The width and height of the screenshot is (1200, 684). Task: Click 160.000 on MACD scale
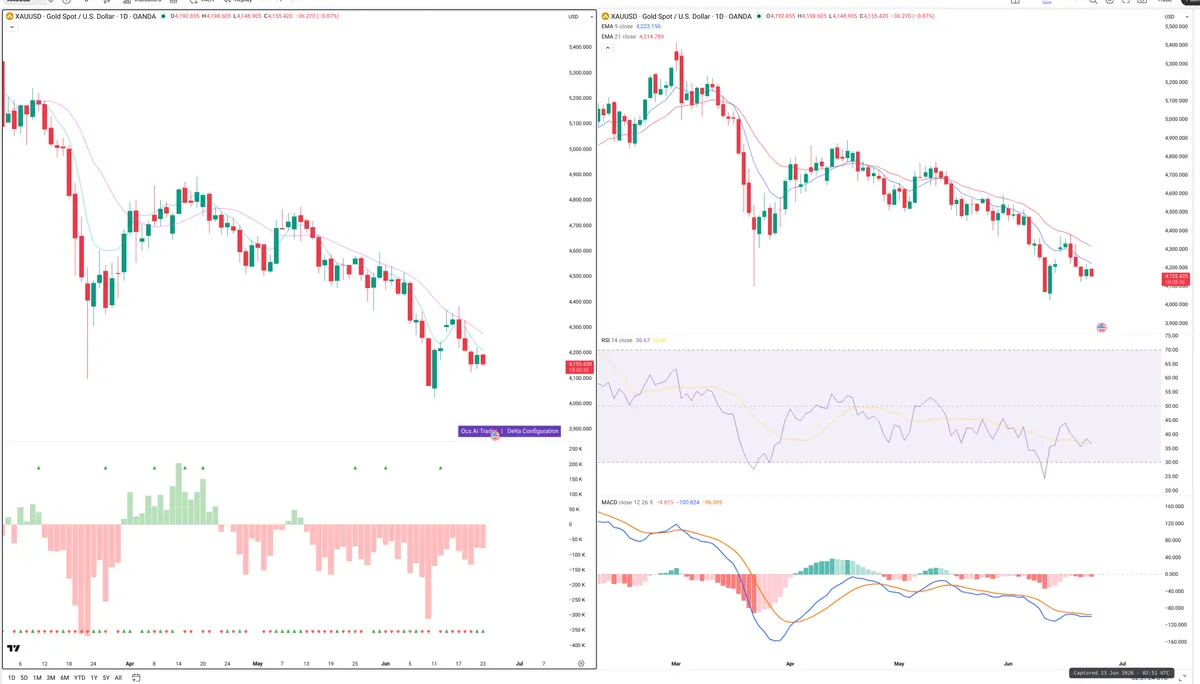pyautogui.click(x=1174, y=506)
